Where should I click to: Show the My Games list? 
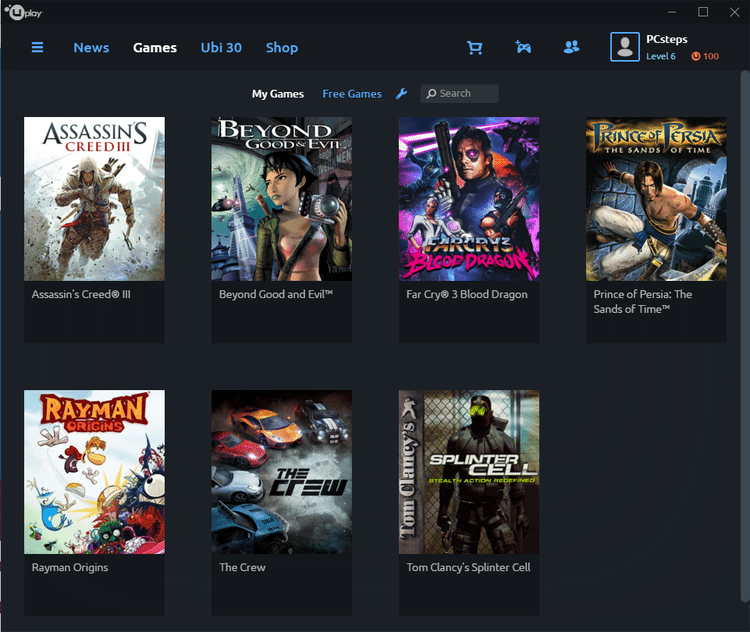[x=278, y=94]
